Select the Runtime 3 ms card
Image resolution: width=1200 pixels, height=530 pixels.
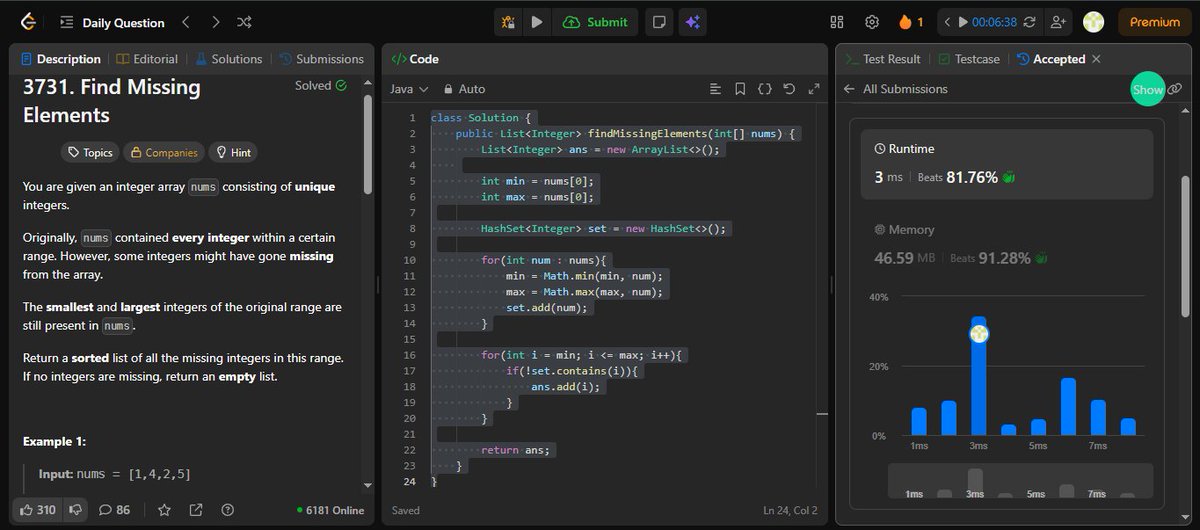pos(1007,164)
